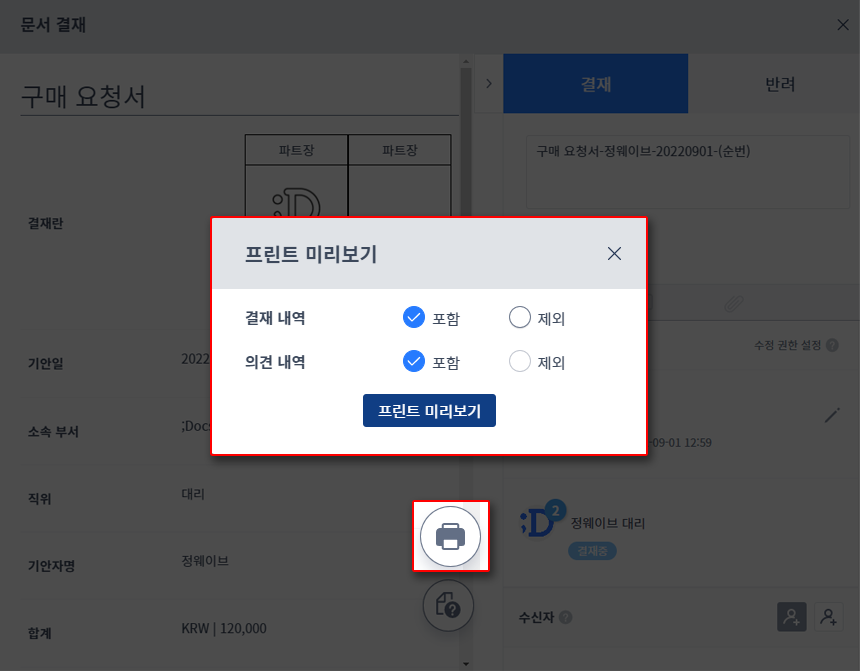The height and width of the screenshot is (671, 860).
Task: Close the 프린트 미리보기 dialog
Action: [614, 253]
